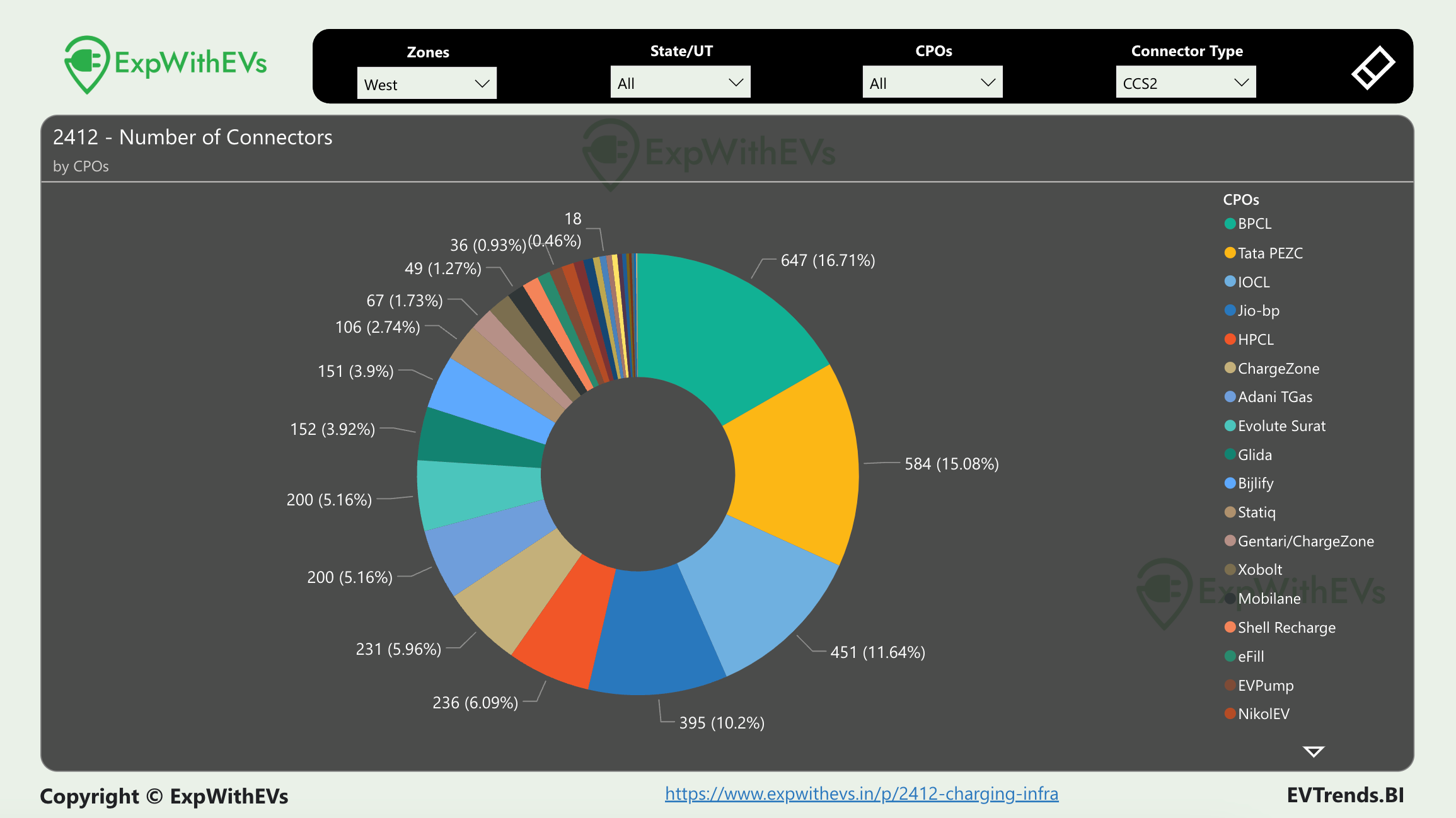Click the 236 (6.09%) data label
Image resolution: width=1456 pixels, height=818 pixels.
pos(475,703)
